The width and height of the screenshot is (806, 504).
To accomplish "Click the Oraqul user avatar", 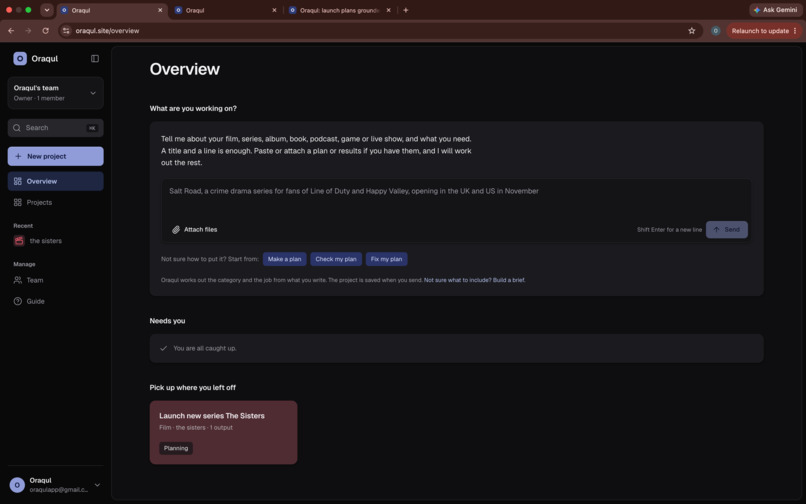I will (17, 485).
